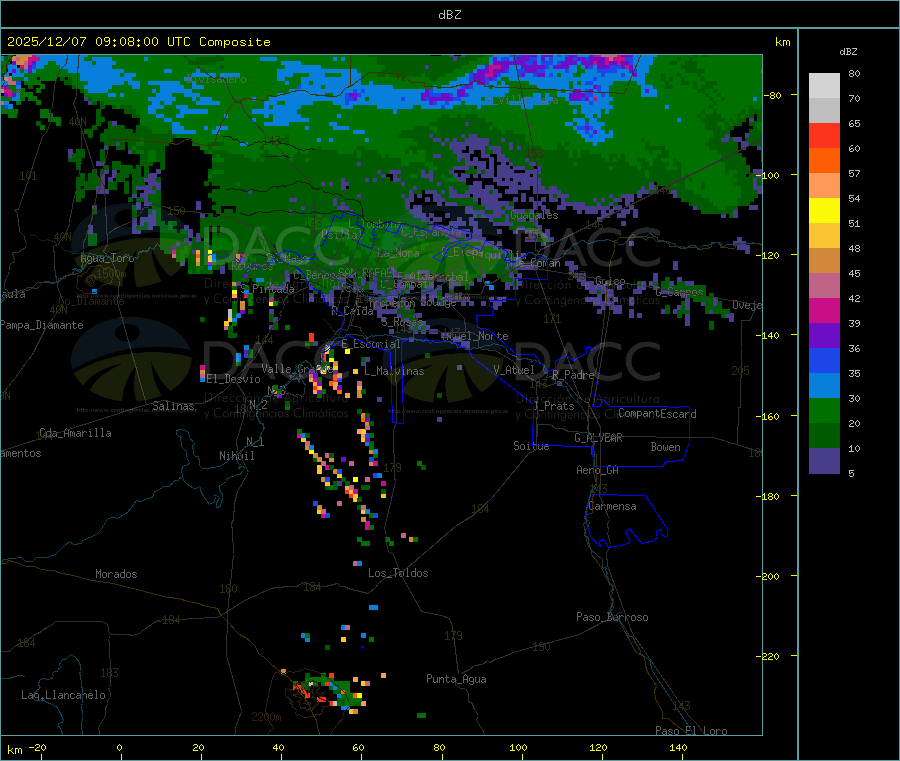Click the 'Atuel_Norte' label
The height and width of the screenshot is (761, 900).
coord(475,336)
